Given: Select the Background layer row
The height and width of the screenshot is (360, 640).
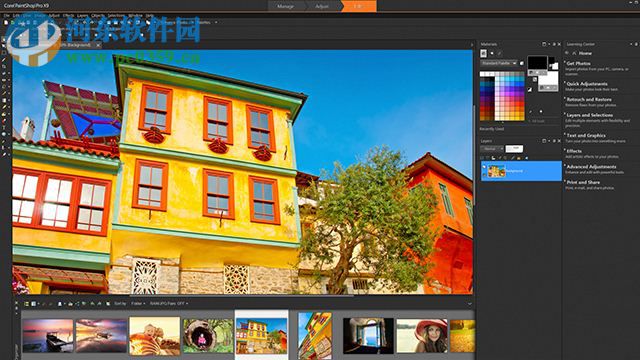Looking at the screenshot, I should [x=521, y=171].
